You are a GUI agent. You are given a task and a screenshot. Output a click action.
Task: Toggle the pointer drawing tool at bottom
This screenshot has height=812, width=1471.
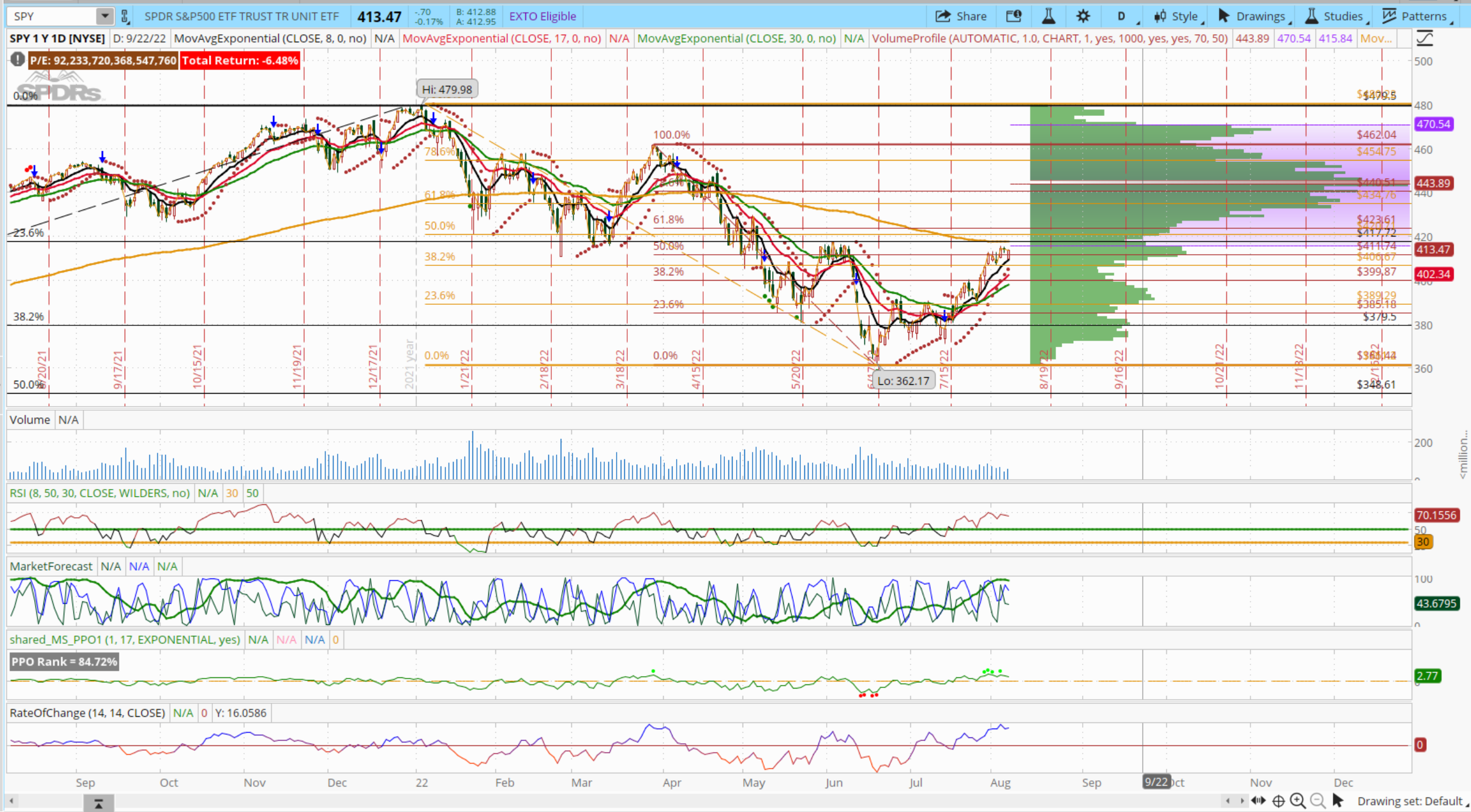click(x=1338, y=801)
